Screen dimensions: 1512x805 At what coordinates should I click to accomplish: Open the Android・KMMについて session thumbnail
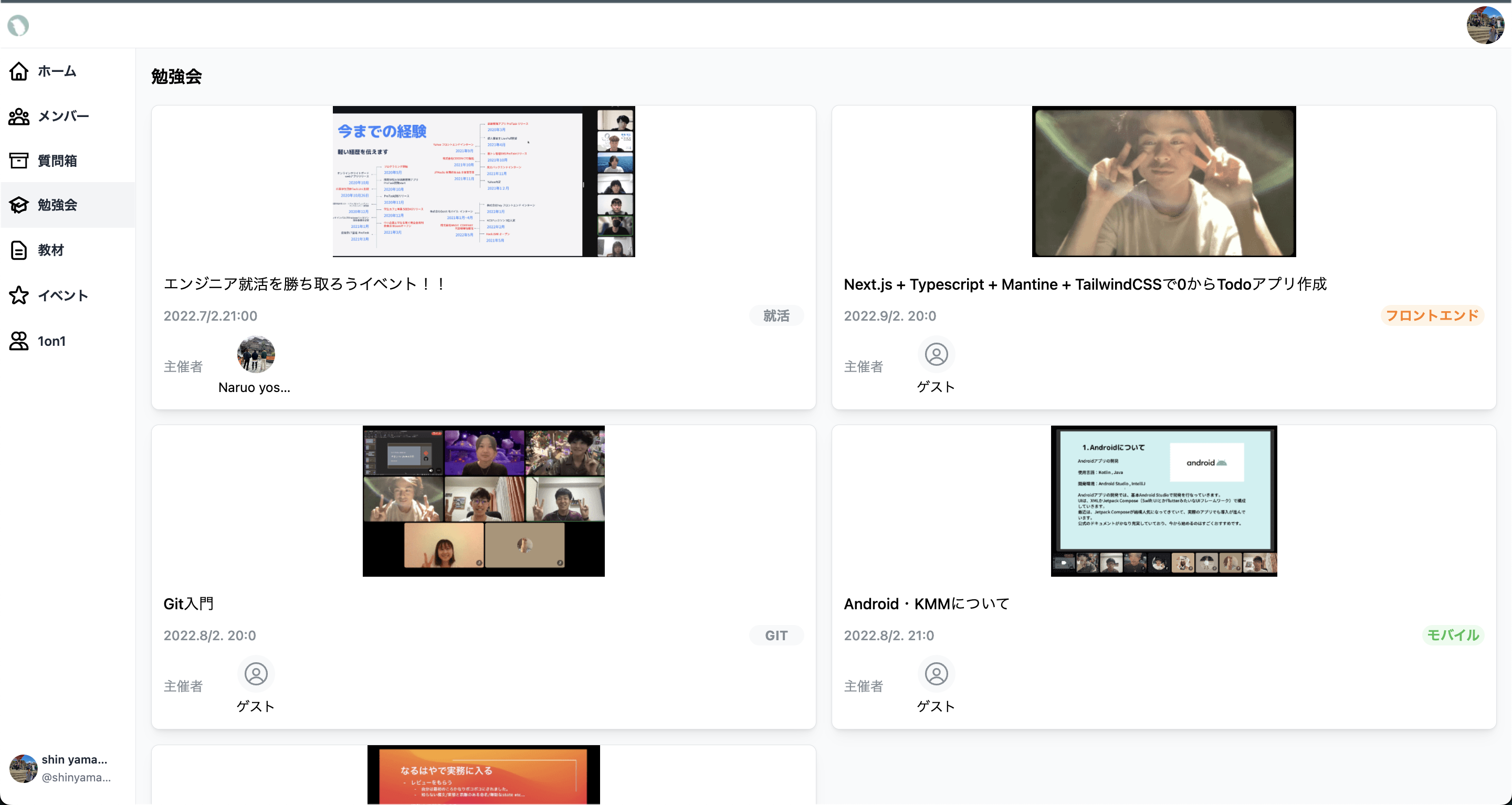pyautogui.click(x=1163, y=501)
